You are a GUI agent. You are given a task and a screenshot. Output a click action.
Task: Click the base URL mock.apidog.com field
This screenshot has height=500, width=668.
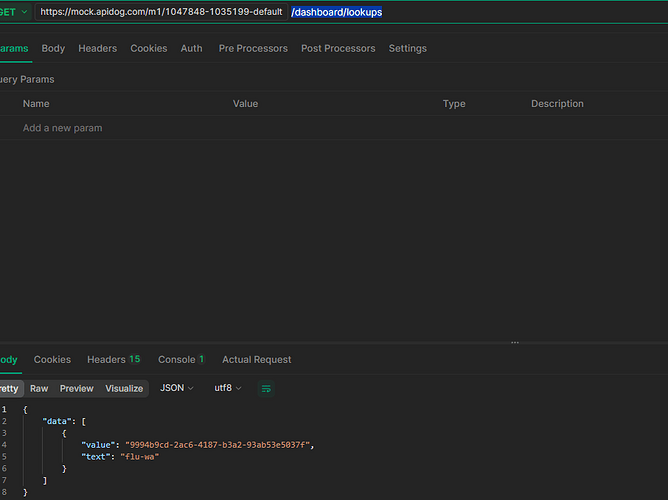[x=161, y=12]
